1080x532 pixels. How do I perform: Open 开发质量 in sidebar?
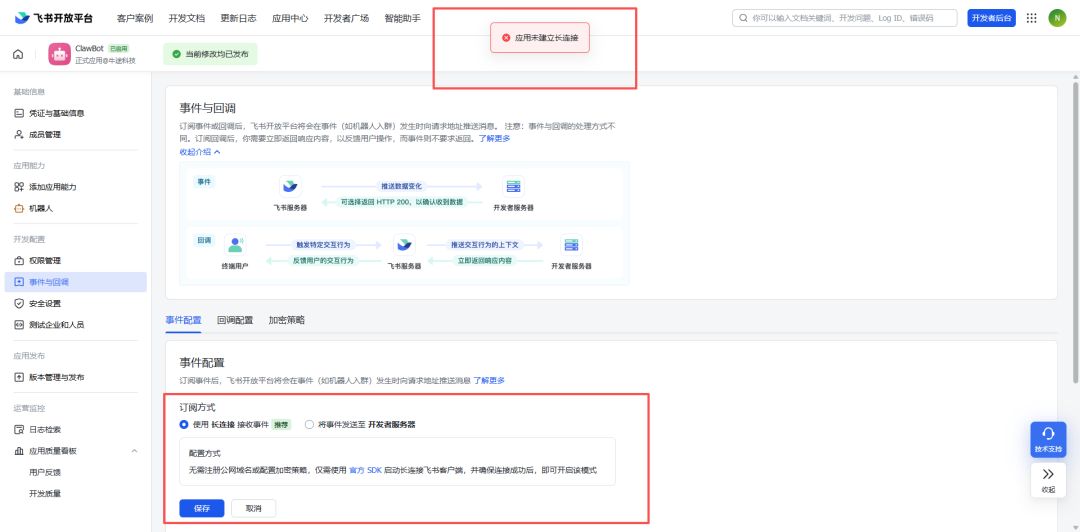click(x=45, y=493)
